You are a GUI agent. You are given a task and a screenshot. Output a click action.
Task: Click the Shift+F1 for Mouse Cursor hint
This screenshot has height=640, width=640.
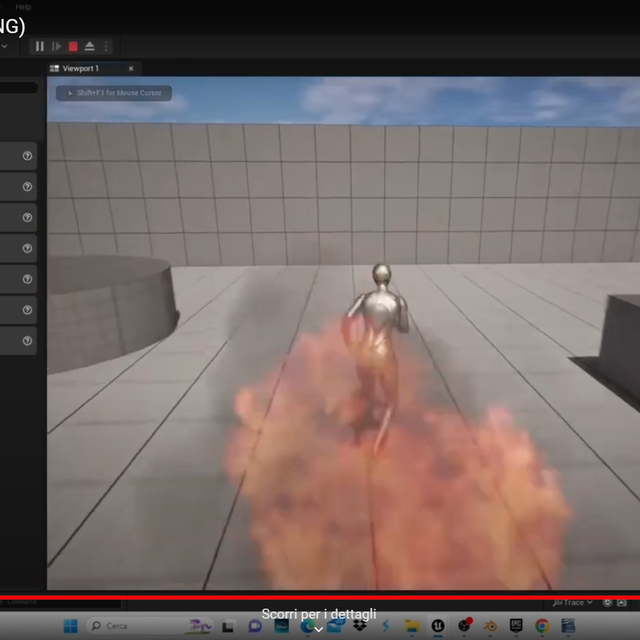coord(114,93)
